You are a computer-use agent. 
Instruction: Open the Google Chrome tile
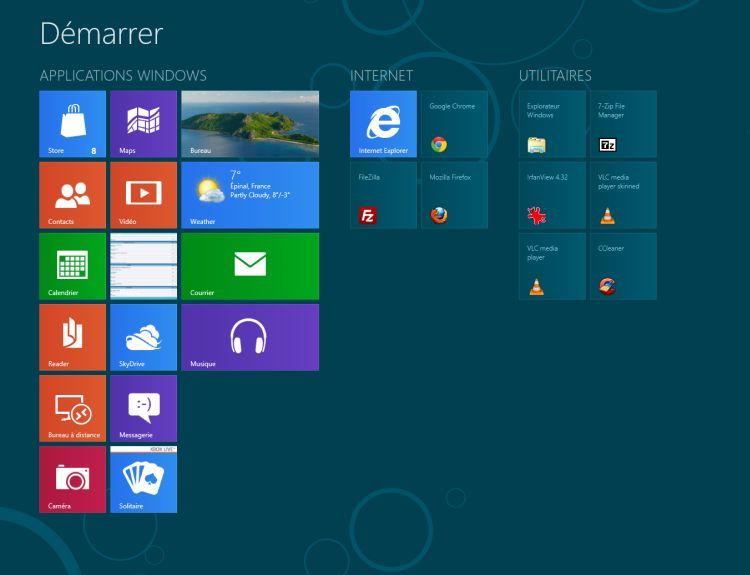click(454, 124)
